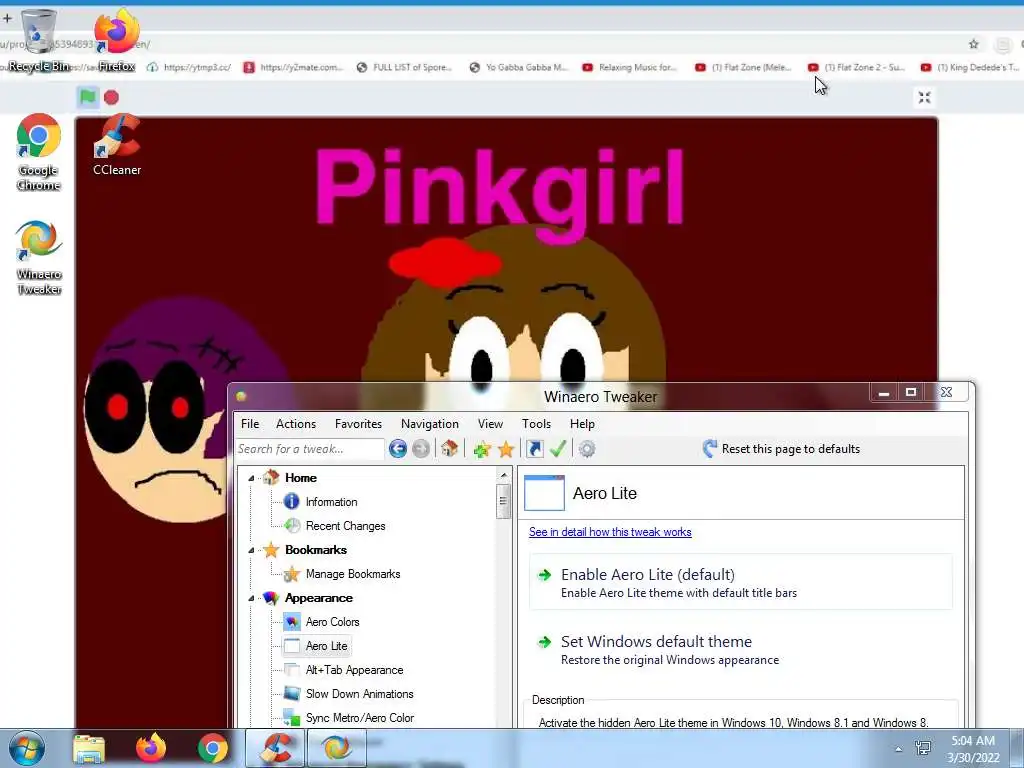
Task: Open the Recycle Bin desktop icon
Action: 39,40
